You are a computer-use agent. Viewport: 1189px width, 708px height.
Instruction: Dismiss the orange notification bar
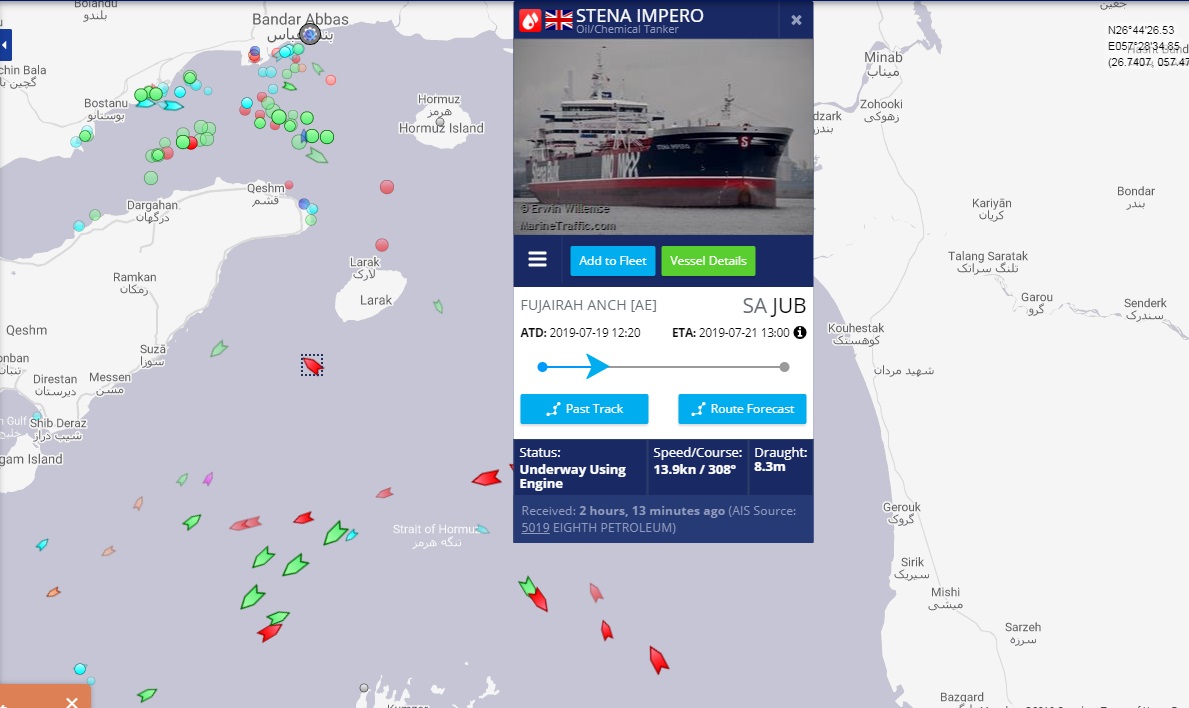pos(71,702)
